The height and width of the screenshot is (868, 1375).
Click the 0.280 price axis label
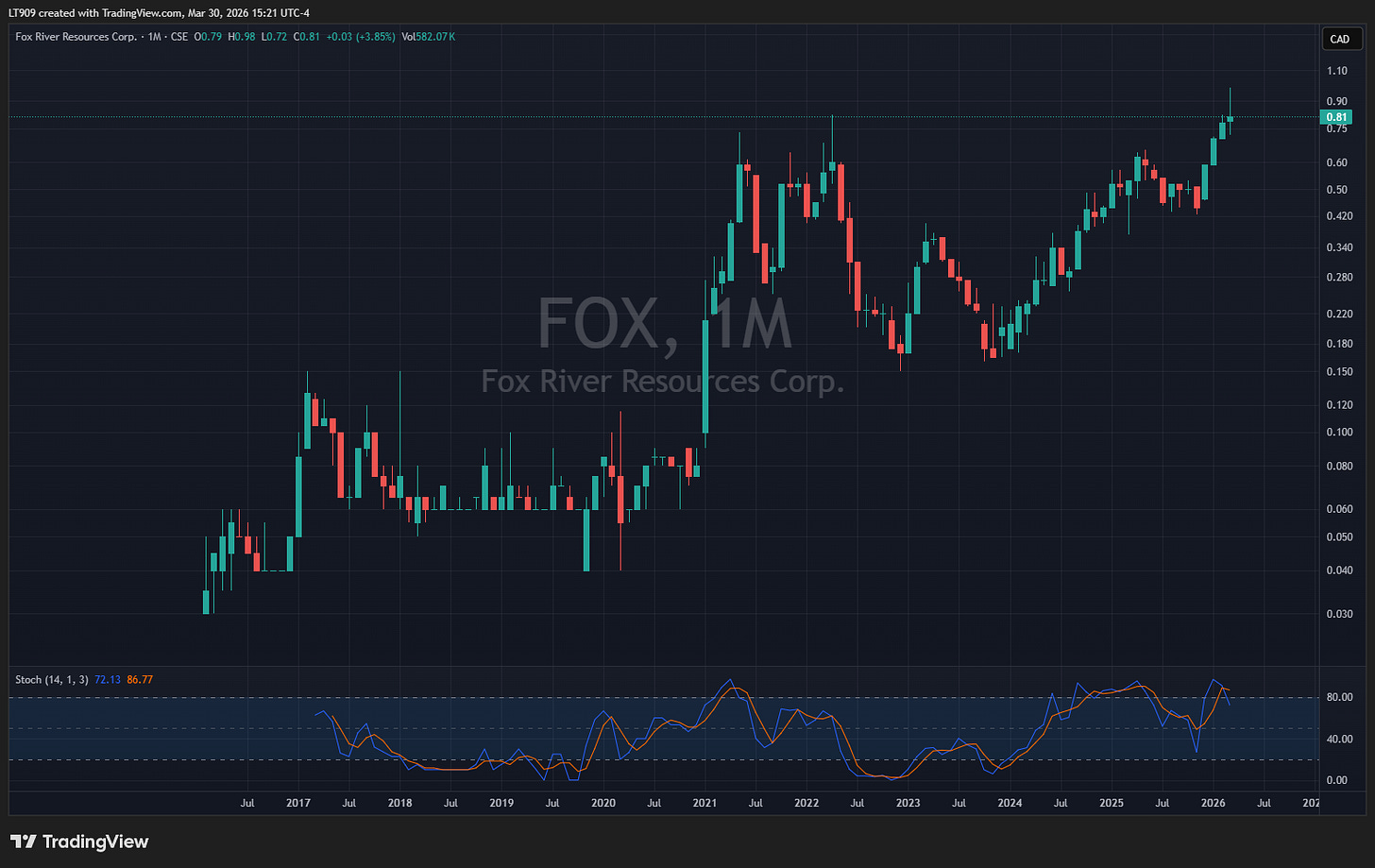click(1340, 278)
